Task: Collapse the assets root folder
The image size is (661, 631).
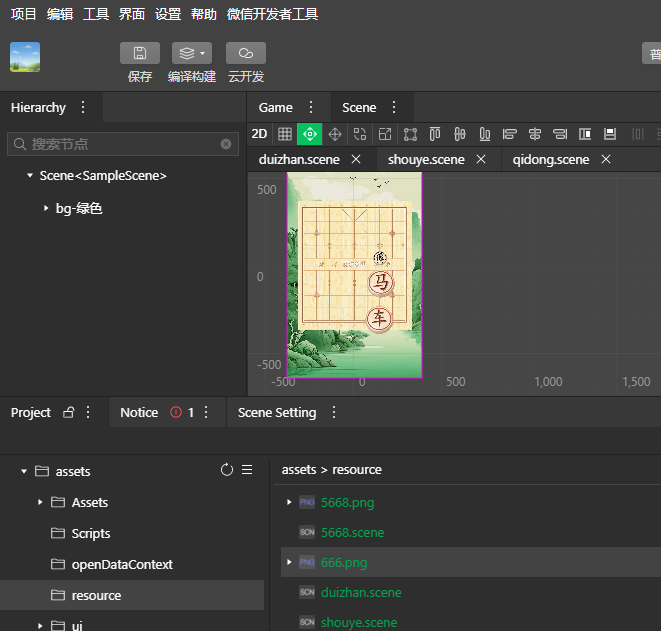Action: point(24,471)
